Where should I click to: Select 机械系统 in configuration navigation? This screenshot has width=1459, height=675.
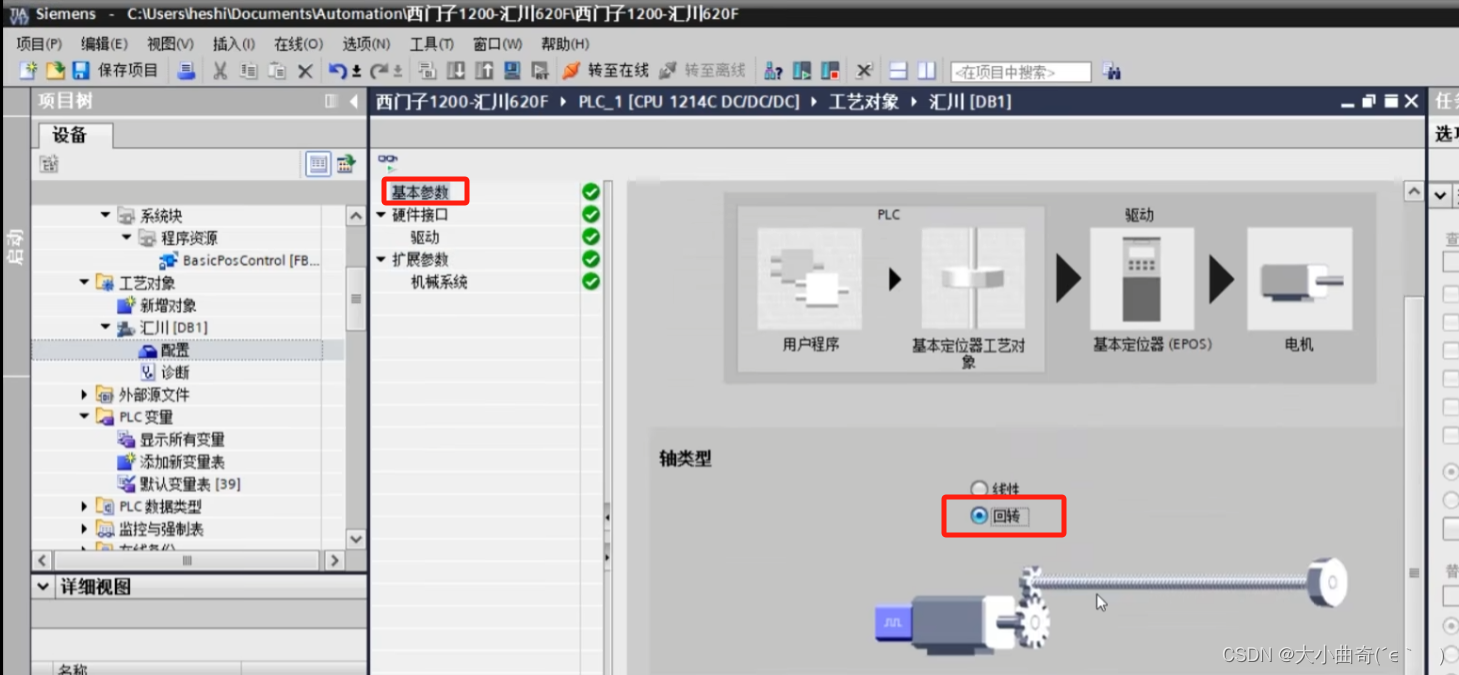point(439,282)
